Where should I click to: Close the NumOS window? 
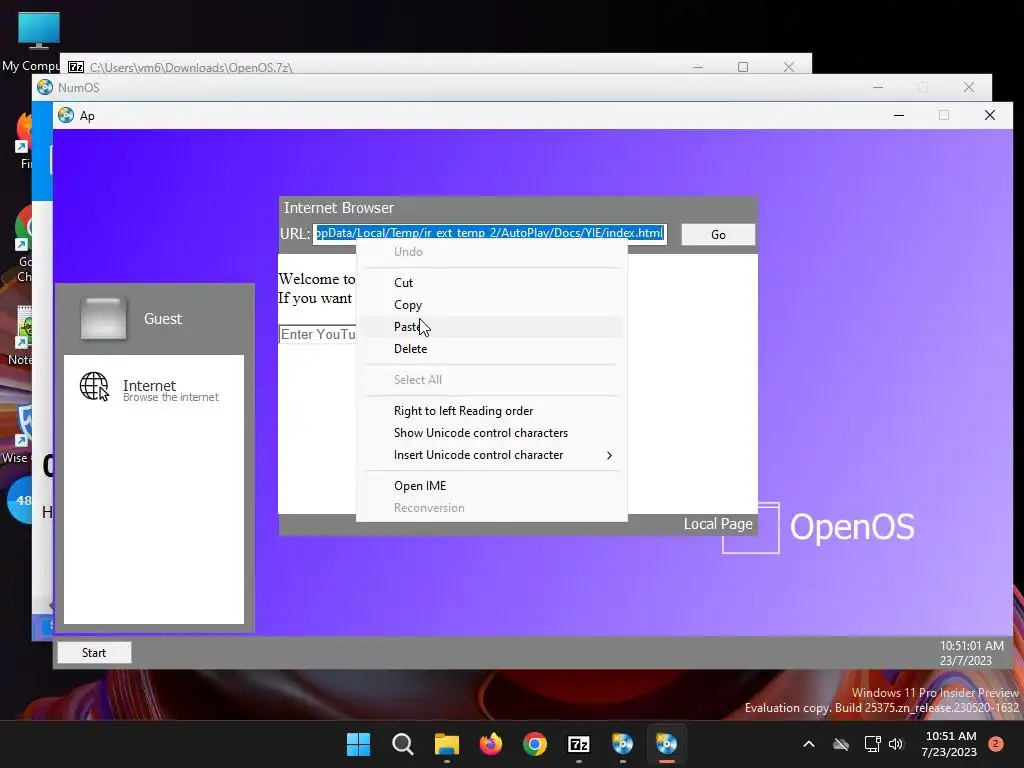coord(969,87)
